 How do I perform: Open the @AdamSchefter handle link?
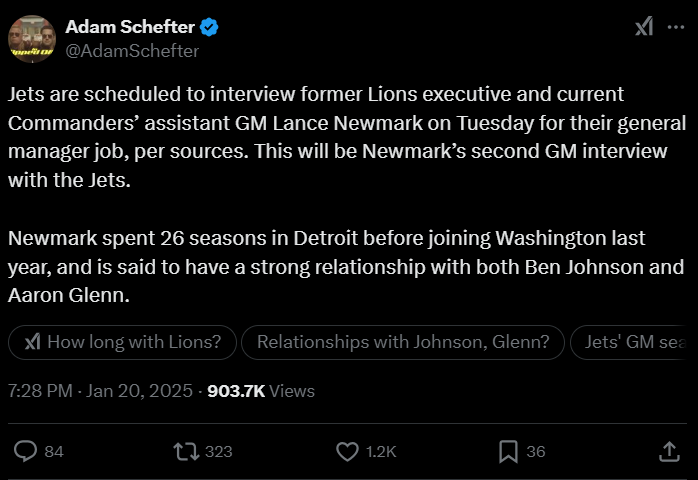pyautogui.click(x=132, y=50)
